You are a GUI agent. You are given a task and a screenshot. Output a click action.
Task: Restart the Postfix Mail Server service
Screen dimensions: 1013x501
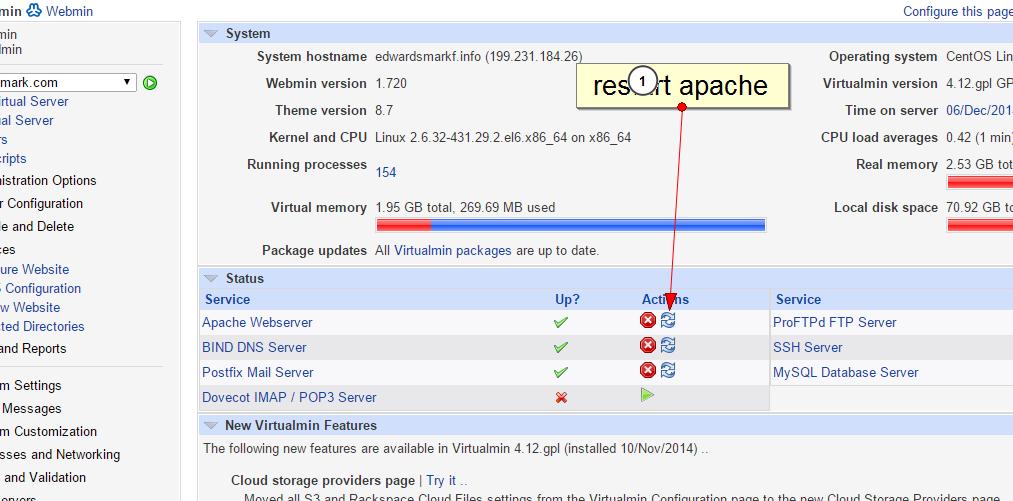pyautogui.click(x=668, y=370)
